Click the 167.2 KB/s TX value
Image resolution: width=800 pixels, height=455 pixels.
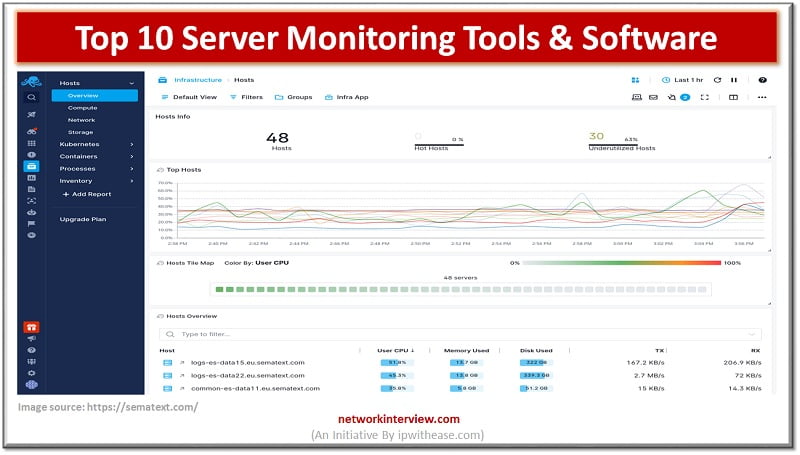tap(645, 363)
